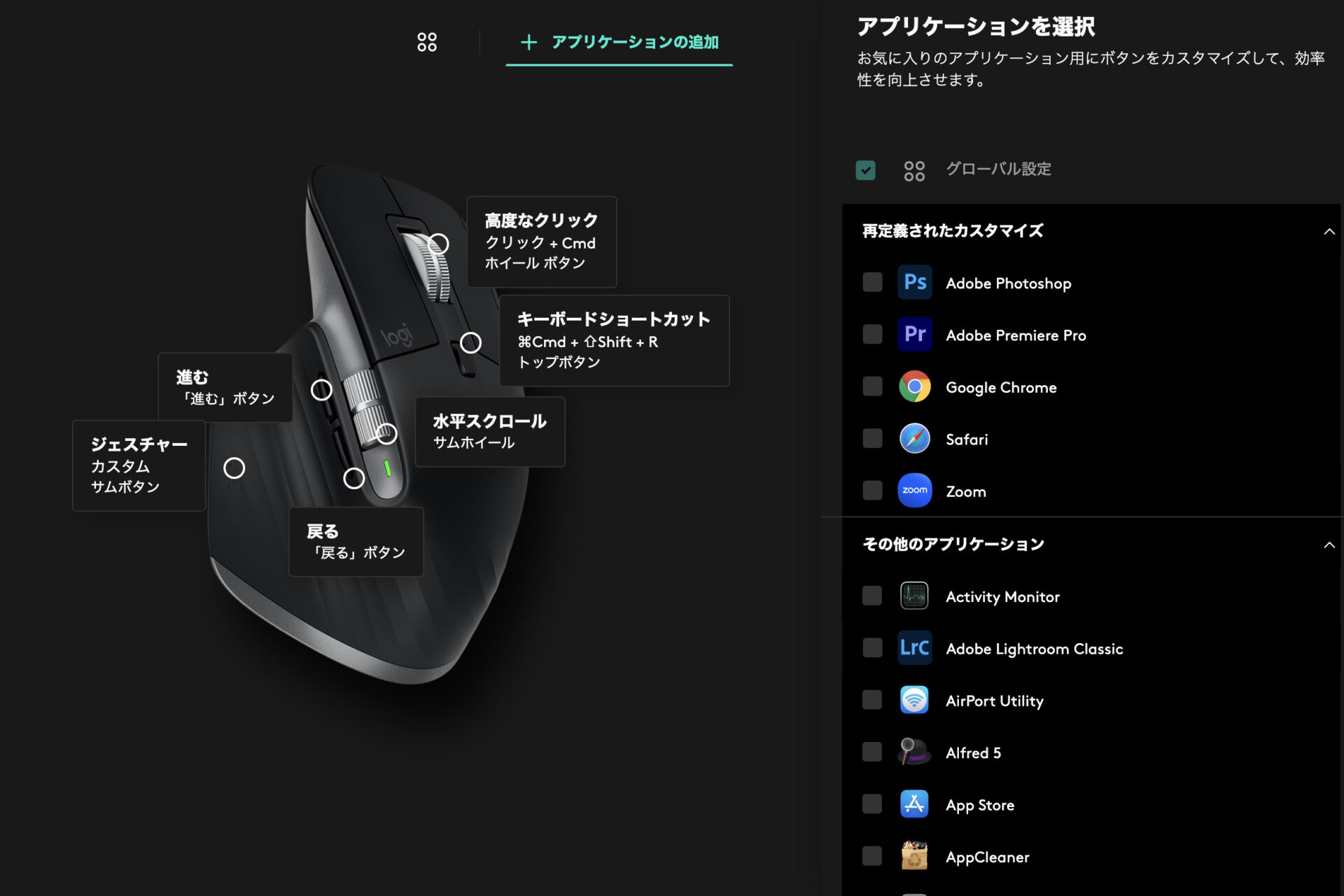Image resolution: width=1344 pixels, height=896 pixels.
Task: Click the four-circle global settings icon at top
Action: pyautogui.click(x=427, y=42)
